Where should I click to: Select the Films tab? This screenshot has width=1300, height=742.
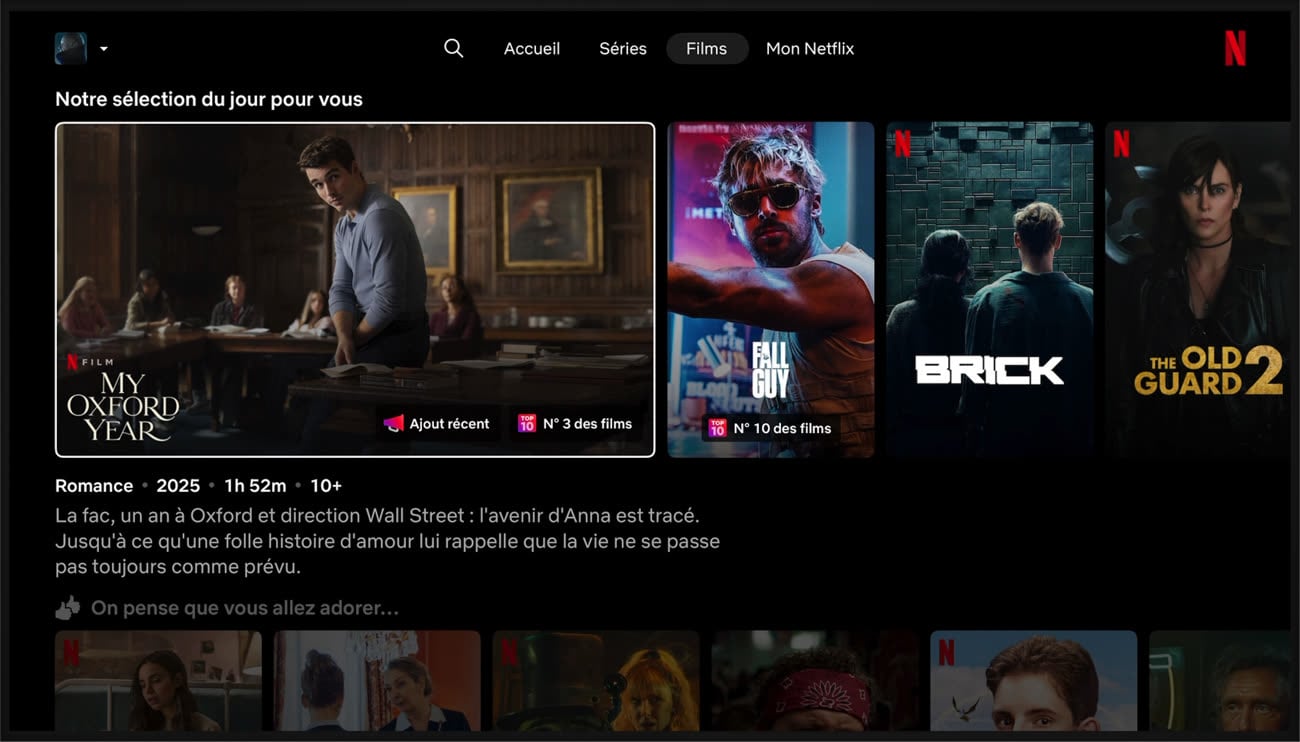pos(707,48)
